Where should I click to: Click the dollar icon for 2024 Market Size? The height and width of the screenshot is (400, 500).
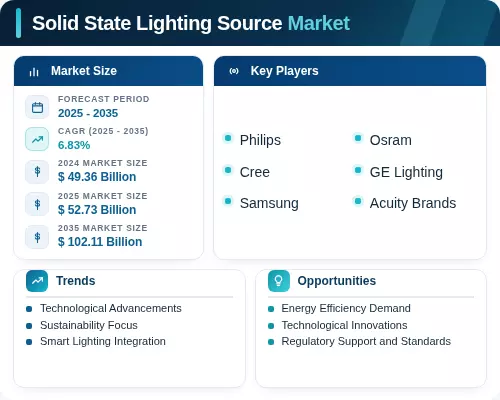pos(37,172)
